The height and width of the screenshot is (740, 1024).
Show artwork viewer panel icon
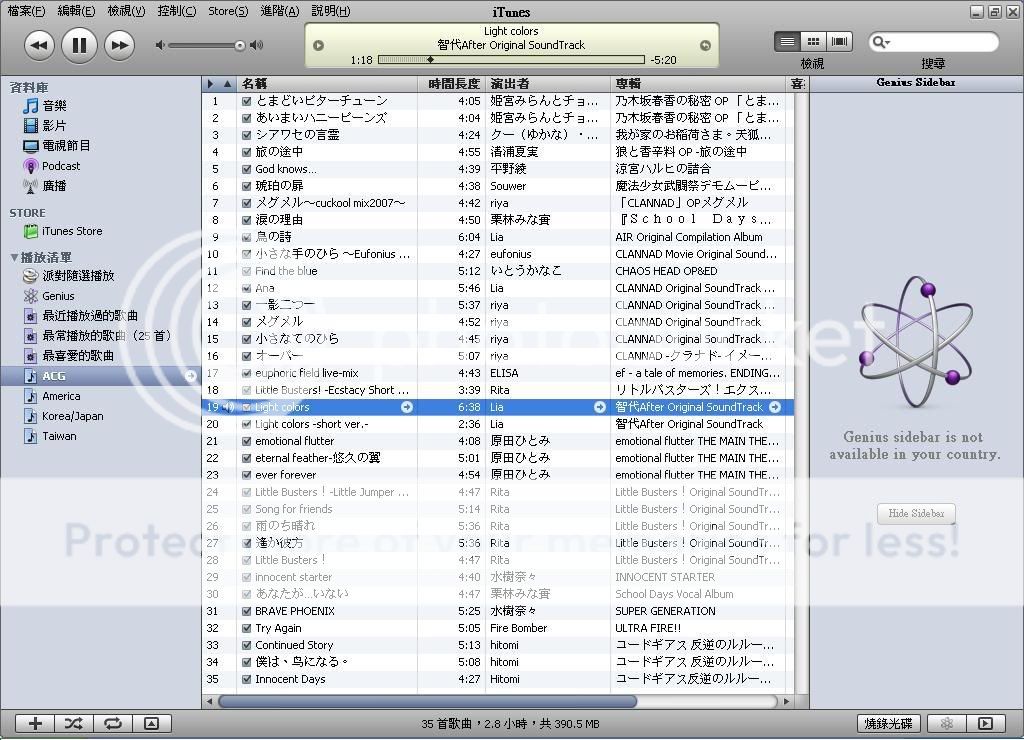coord(151,723)
